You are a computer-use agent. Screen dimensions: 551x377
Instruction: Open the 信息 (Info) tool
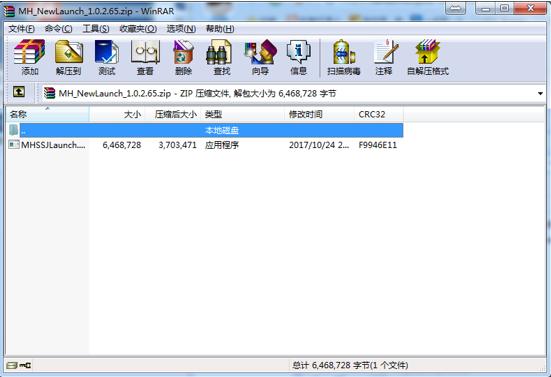click(298, 57)
